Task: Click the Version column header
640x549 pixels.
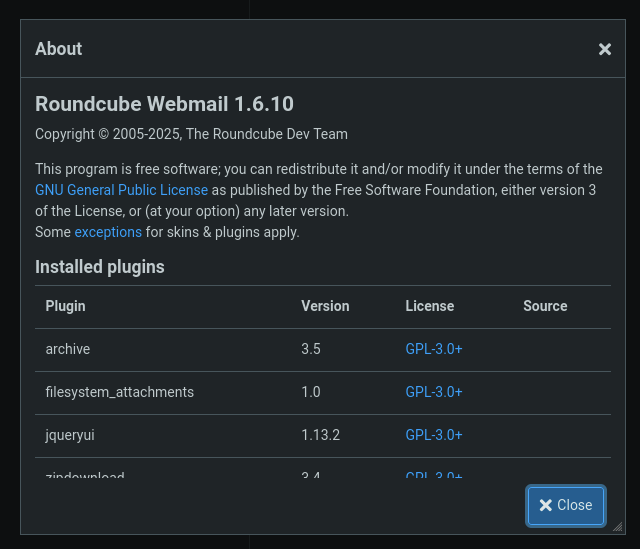Action: pos(325,306)
